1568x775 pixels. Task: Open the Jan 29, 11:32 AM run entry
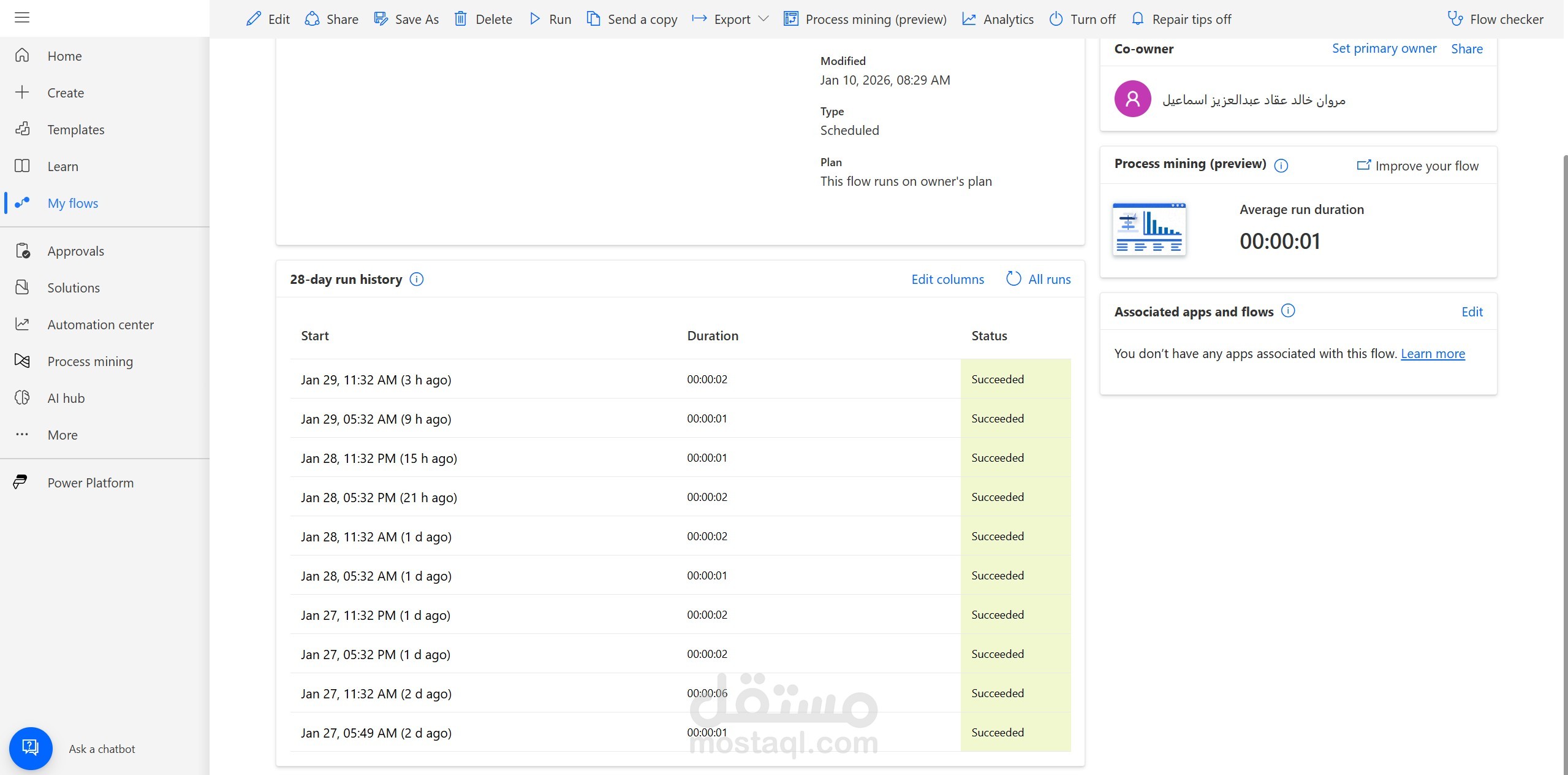tap(376, 380)
